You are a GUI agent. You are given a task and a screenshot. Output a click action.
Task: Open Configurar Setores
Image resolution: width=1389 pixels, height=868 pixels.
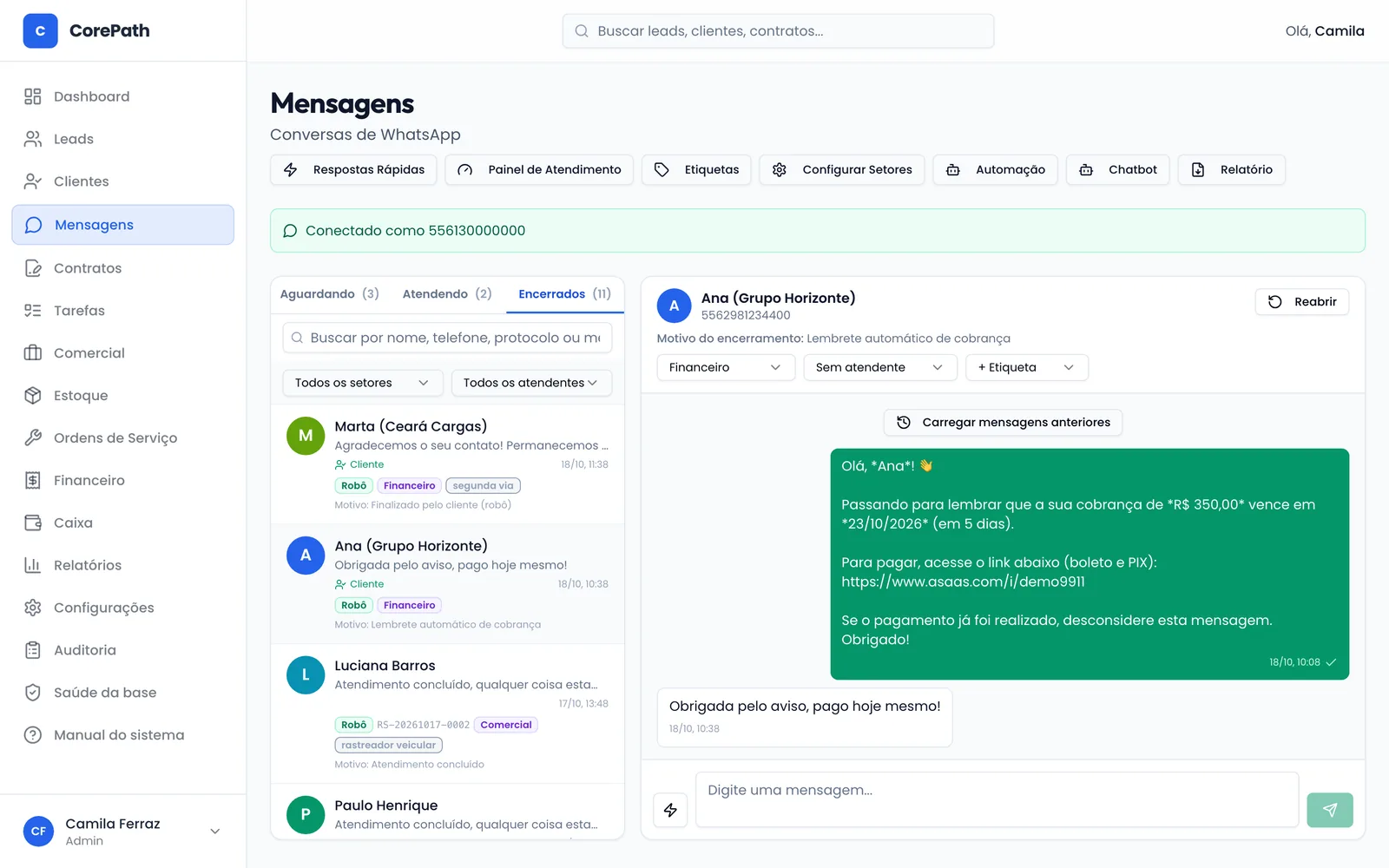pos(842,170)
